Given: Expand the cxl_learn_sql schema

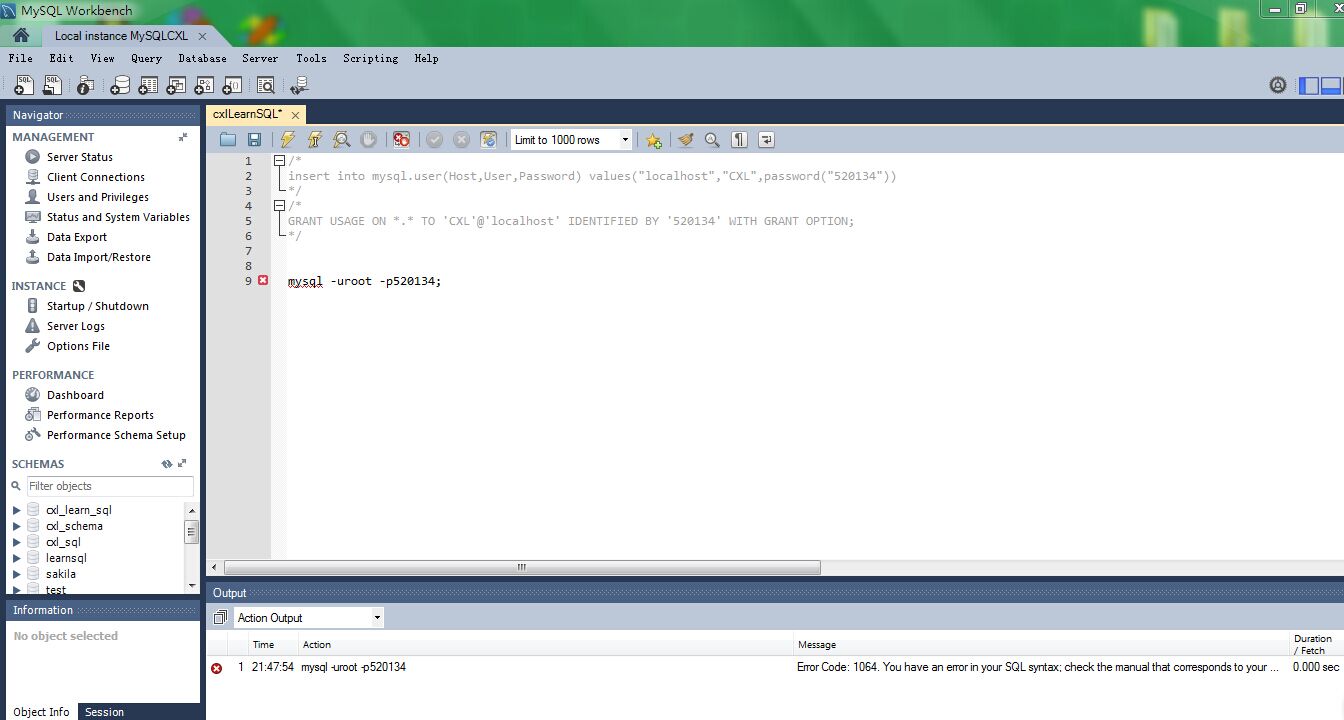Looking at the screenshot, I should pyautogui.click(x=16, y=510).
